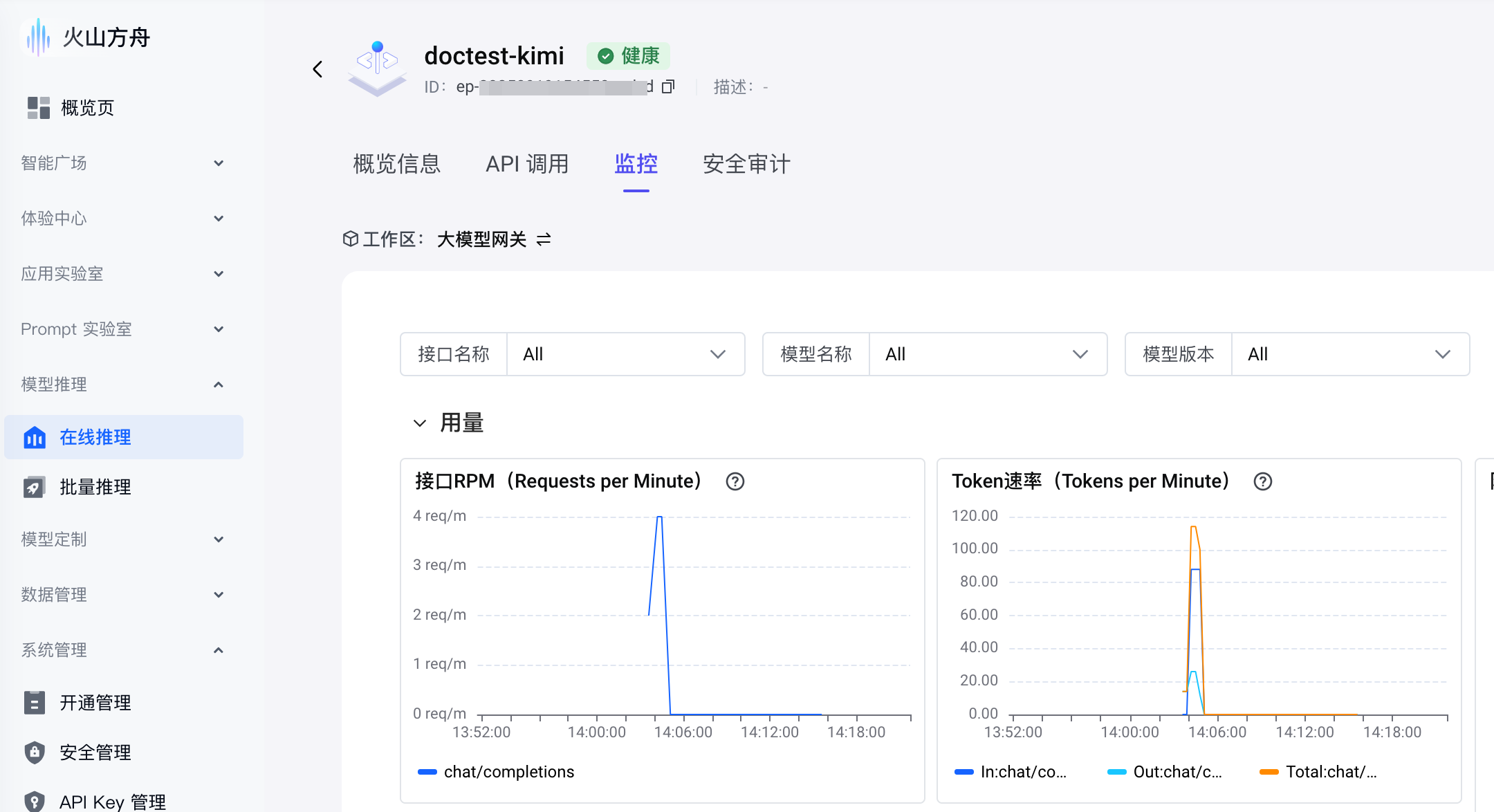
Task: Open help tooltip for 接口RPM chart
Action: click(x=735, y=481)
